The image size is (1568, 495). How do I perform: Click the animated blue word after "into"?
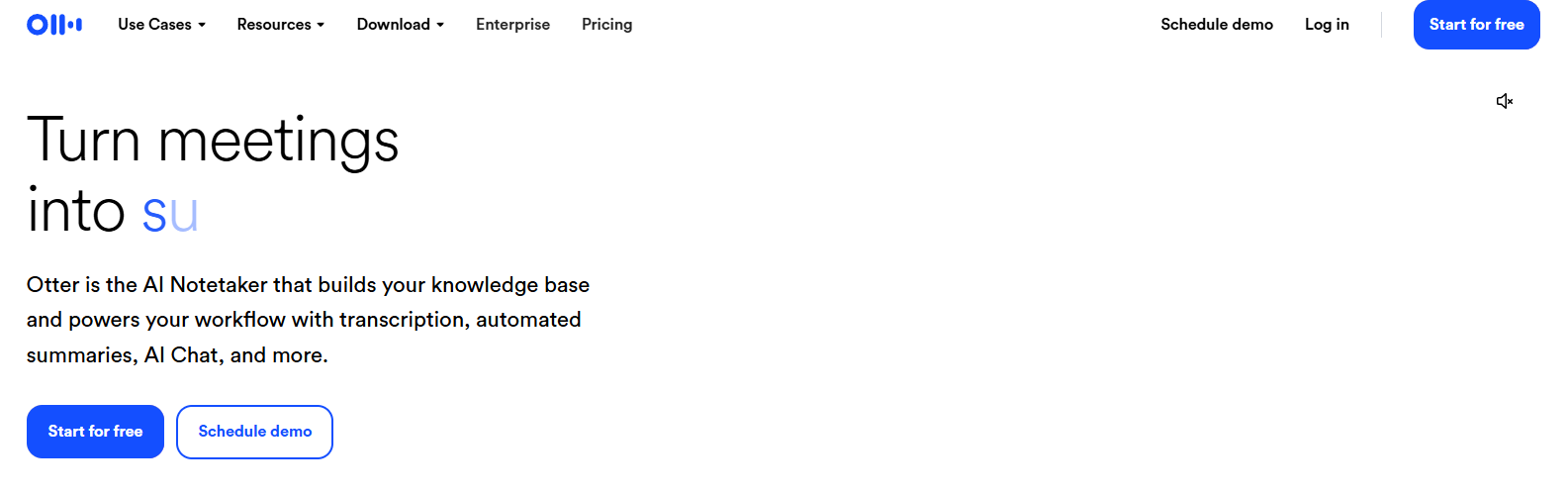(x=170, y=213)
